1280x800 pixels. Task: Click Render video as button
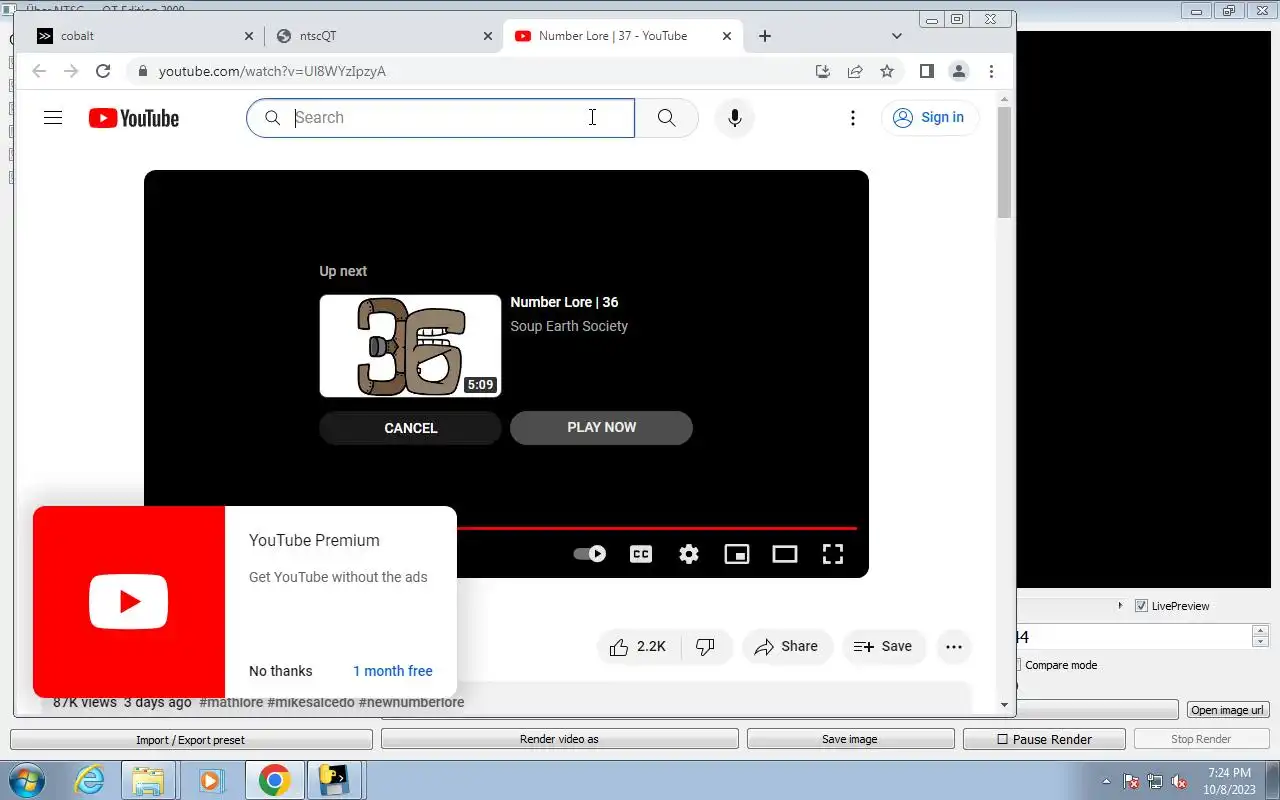[x=559, y=739]
